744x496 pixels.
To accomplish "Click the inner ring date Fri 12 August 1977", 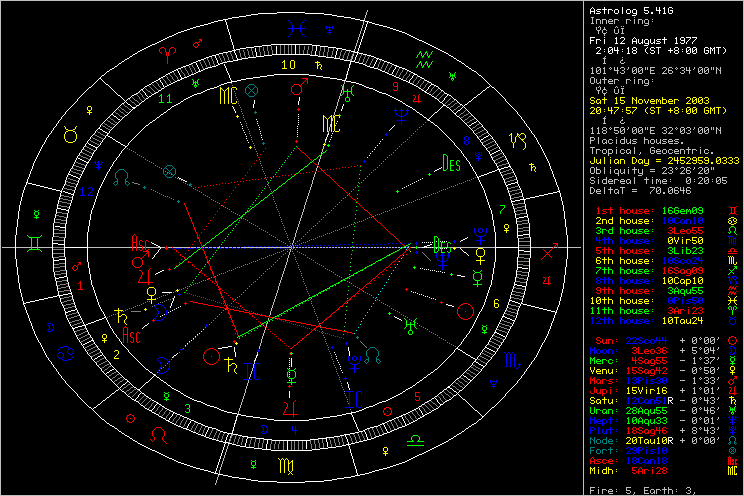I will [x=648, y=39].
